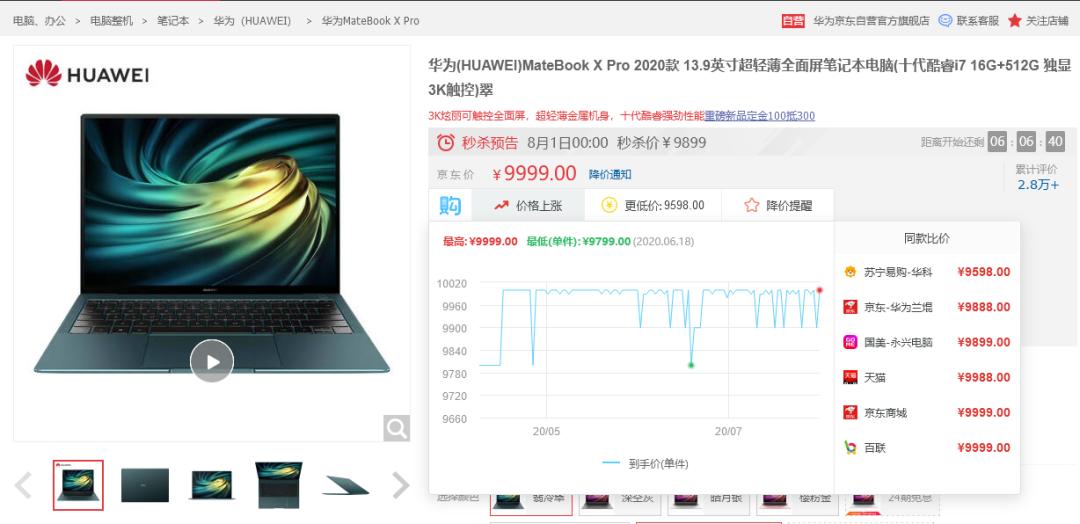Click the 联系客服 chat icon
Screen dimensions: 1080x524
click(x=946, y=21)
